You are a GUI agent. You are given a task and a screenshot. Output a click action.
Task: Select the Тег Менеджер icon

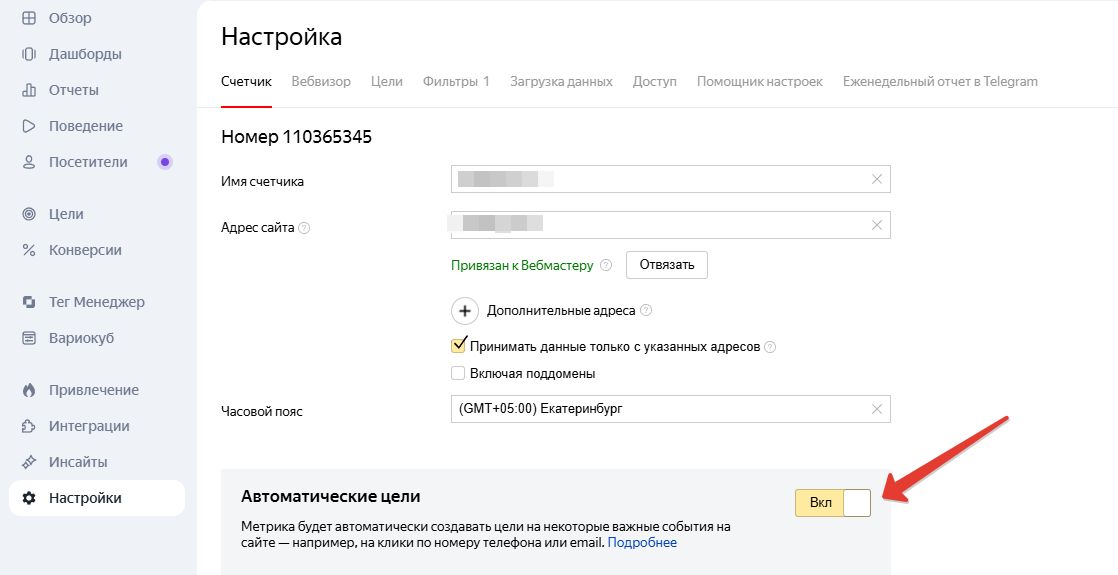coord(29,302)
